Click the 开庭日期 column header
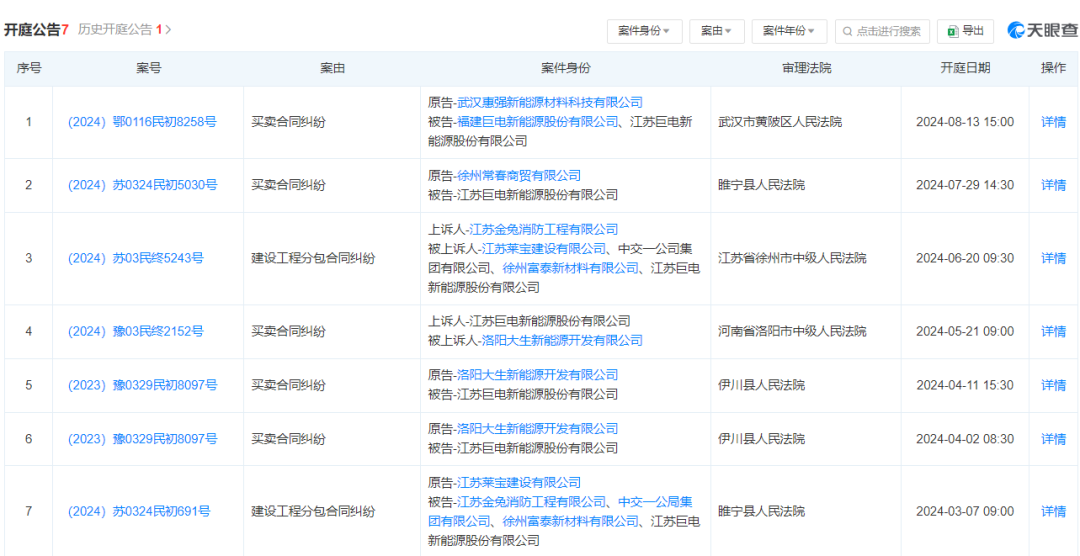The height and width of the screenshot is (556, 1080). click(x=965, y=68)
